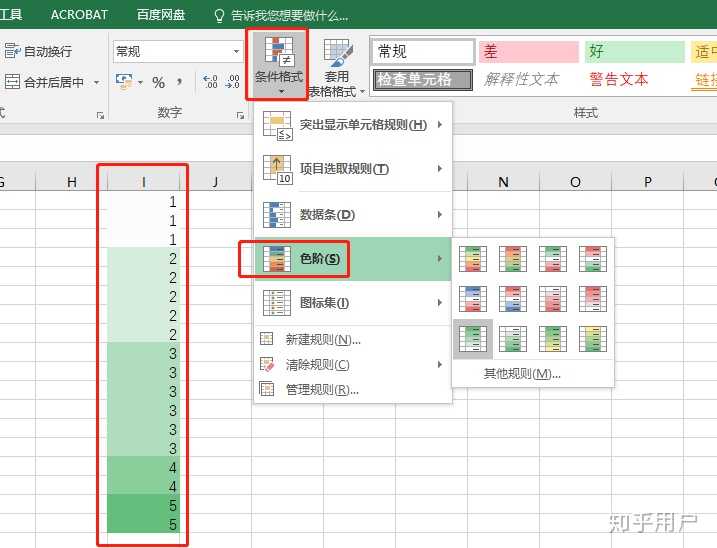Apply yellow-green color scale
717x548 pixels.
593,339
